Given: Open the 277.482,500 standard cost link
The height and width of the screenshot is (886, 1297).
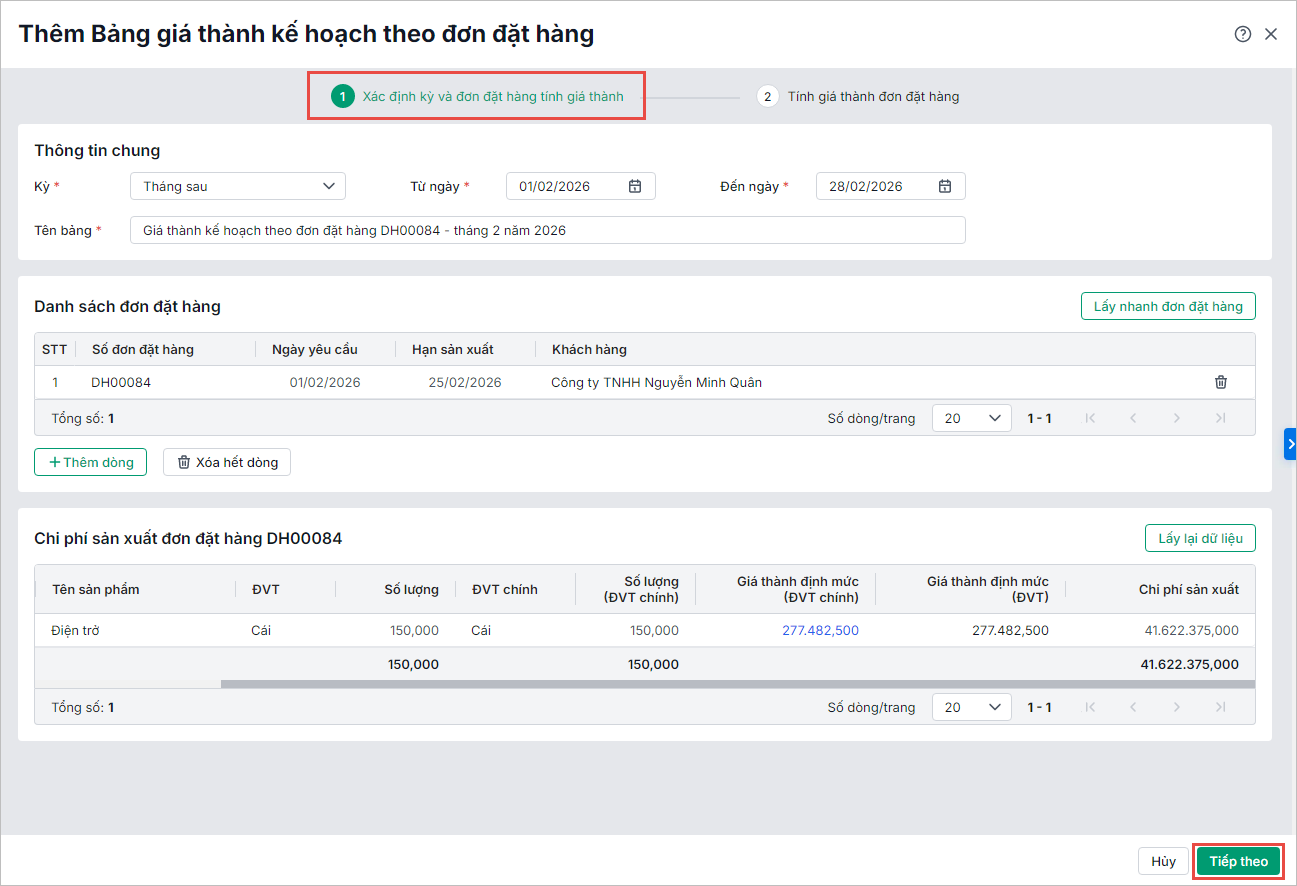Looking at the screenshot, I should point(820,630).
